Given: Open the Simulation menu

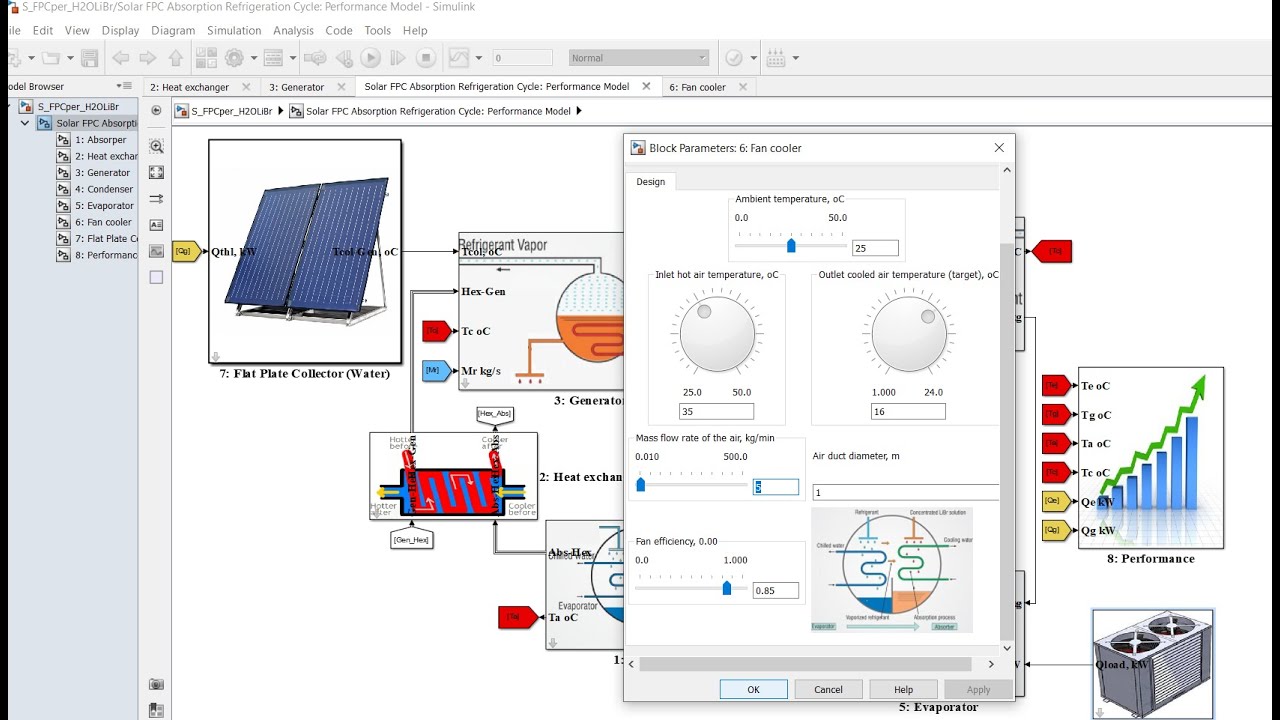Looking at the screenshot, I should coord(234,31).
